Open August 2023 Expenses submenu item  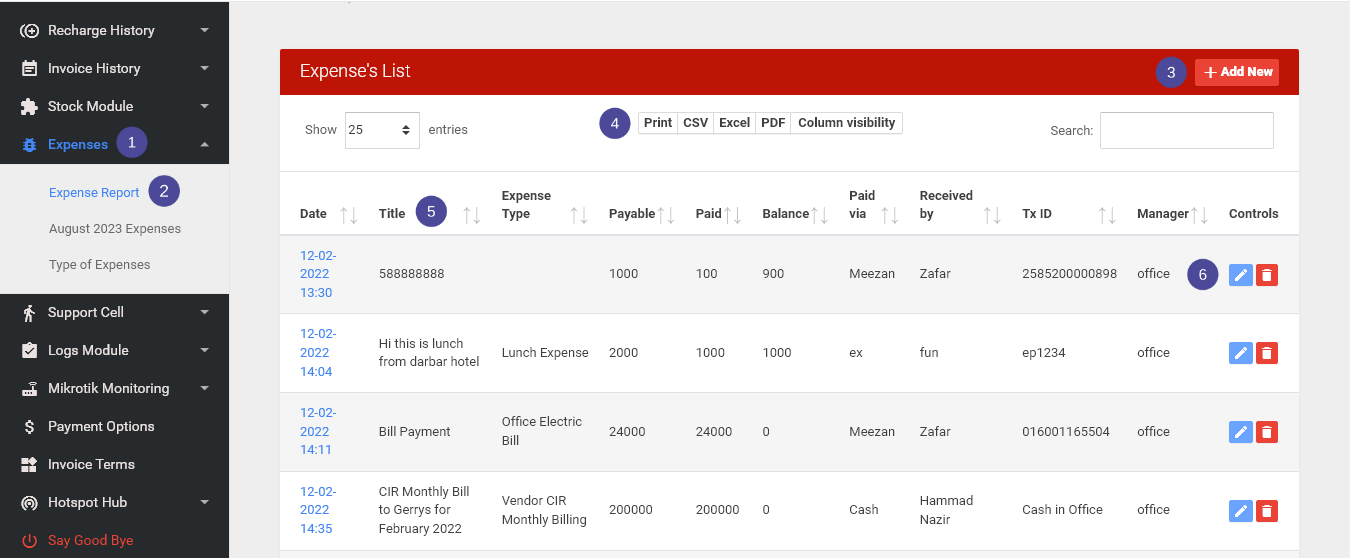coord(115,229)
